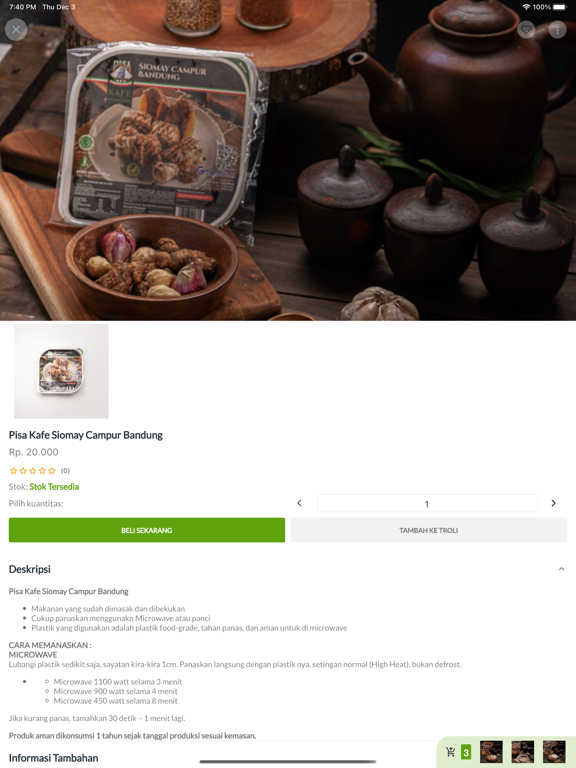Click the TAMBAH KE TROLI button
Screen dimensions: 576x768
pos(429,530)
